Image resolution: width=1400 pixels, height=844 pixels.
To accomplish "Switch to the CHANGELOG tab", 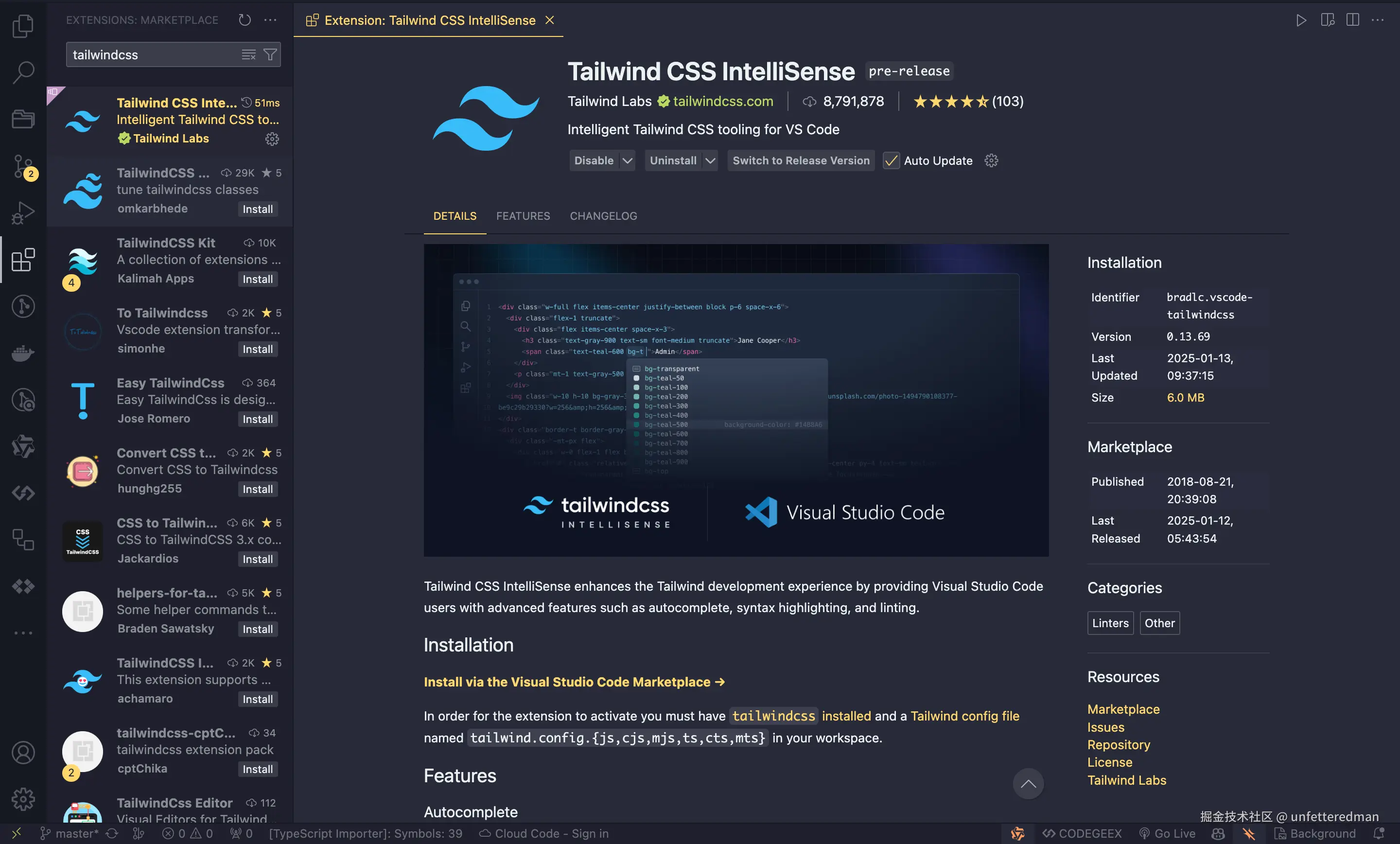I will pos(603,216).
